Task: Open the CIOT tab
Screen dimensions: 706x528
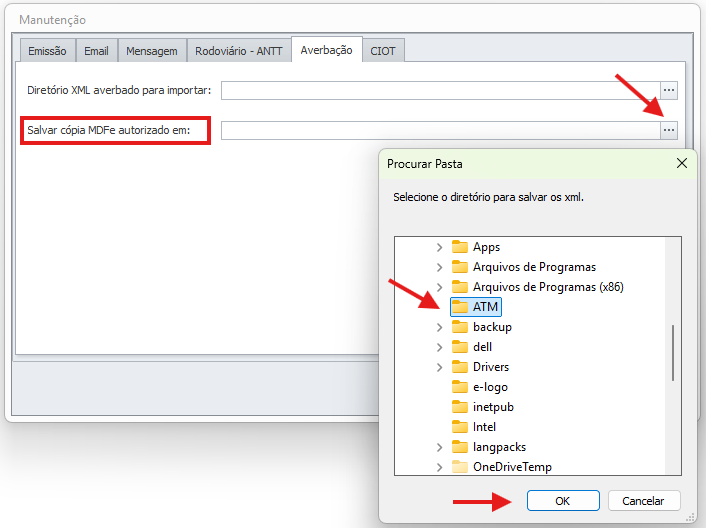Action: 383,51
